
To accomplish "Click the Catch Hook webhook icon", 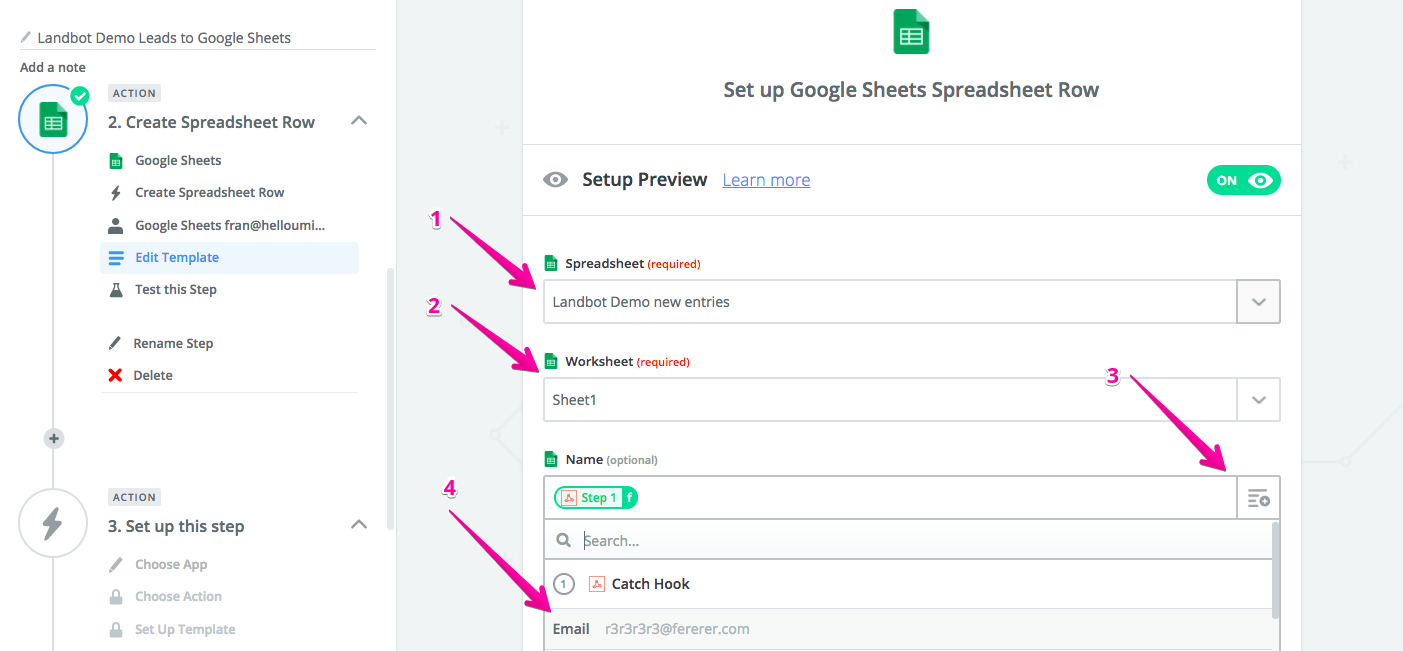I will pos(597,584).
